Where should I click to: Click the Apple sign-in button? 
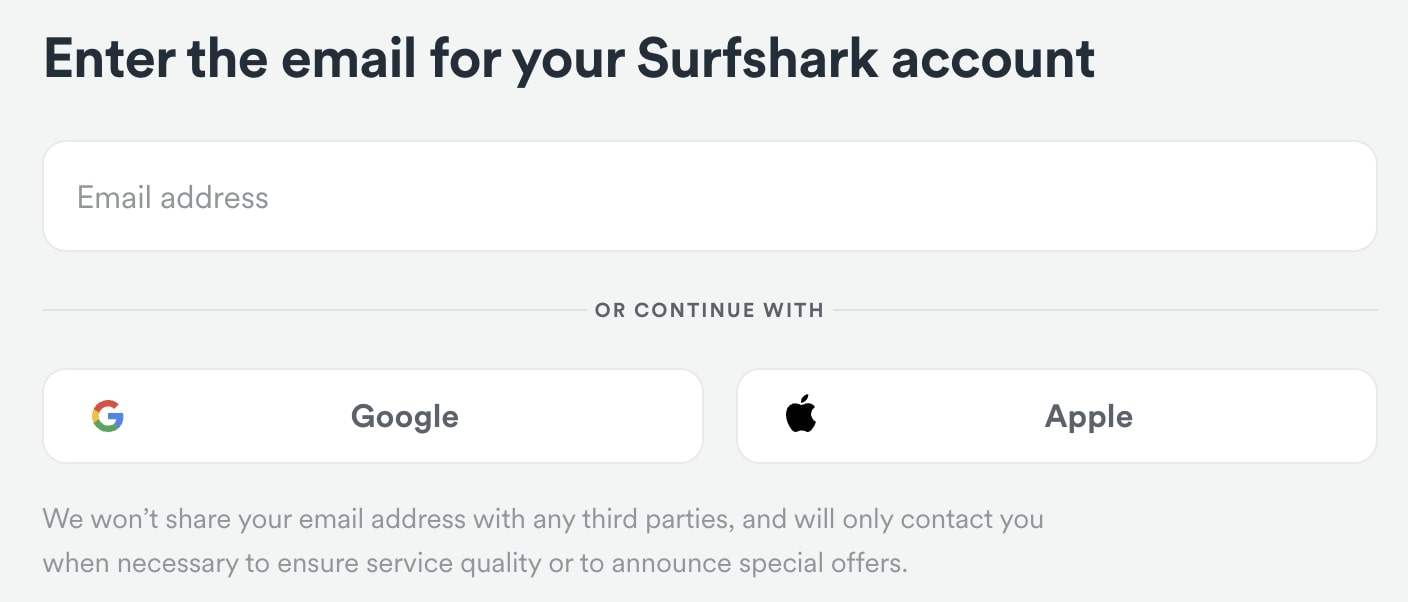coord(1056,415)
